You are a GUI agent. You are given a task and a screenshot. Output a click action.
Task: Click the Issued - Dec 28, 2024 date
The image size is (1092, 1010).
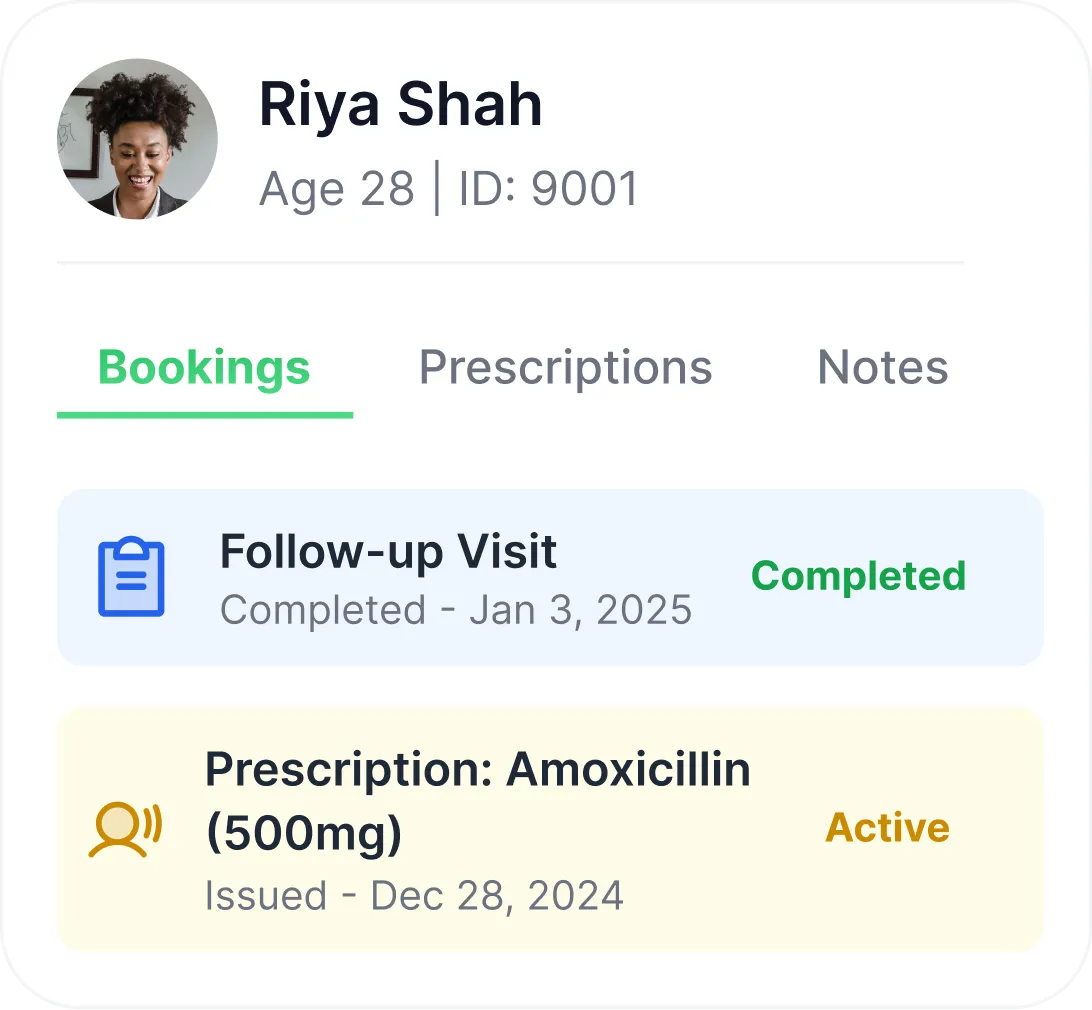414,895
